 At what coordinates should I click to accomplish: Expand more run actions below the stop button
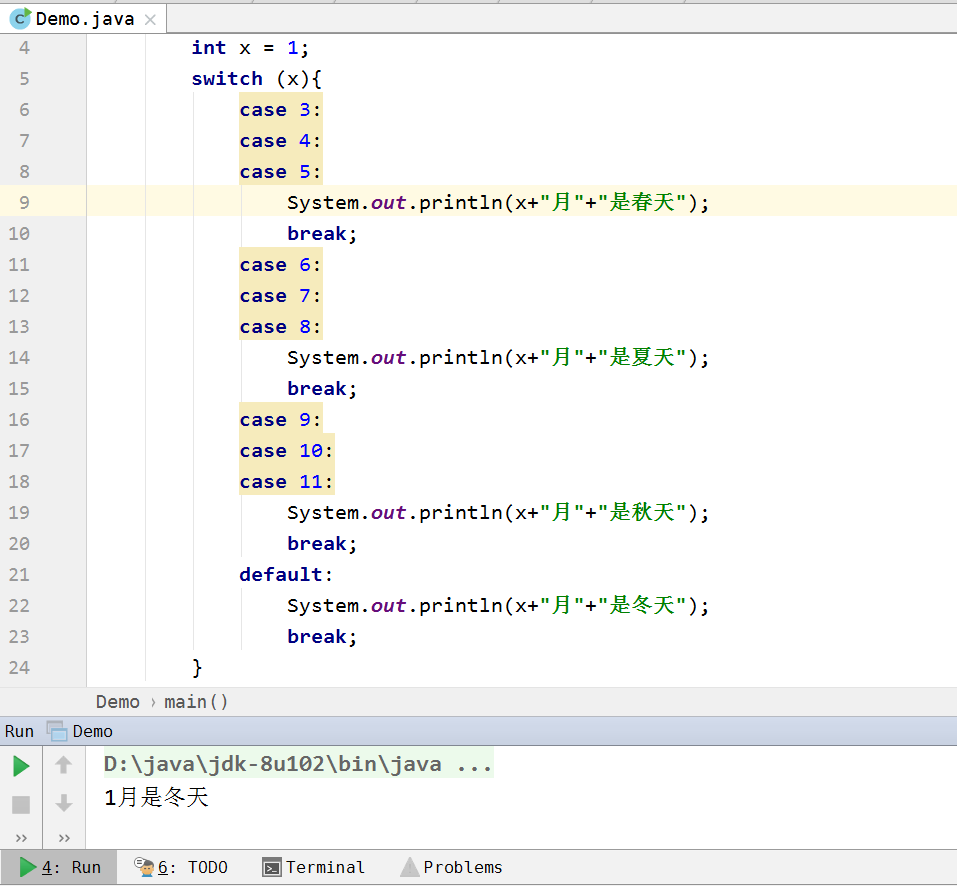tap(21, 838)
